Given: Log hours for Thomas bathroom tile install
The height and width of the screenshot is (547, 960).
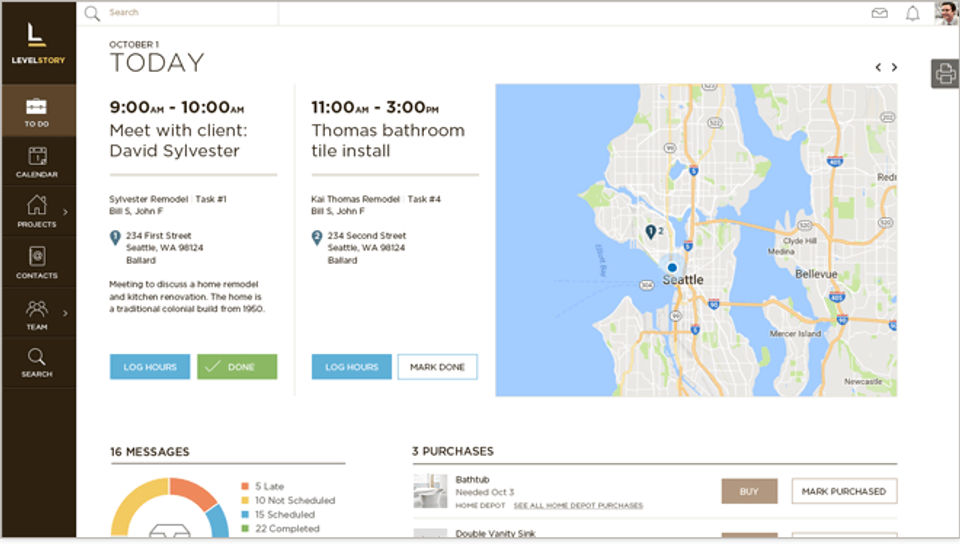Looking at the screenshot, I should pos(351,367).
